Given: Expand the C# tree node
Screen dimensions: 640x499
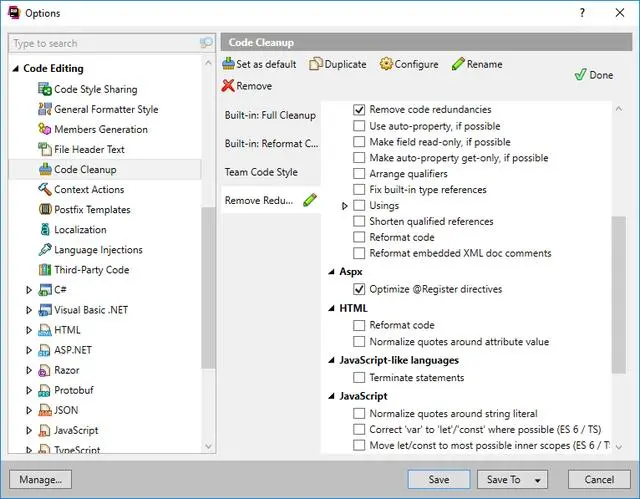Looking at the screenshot, I should coord(29,290).
